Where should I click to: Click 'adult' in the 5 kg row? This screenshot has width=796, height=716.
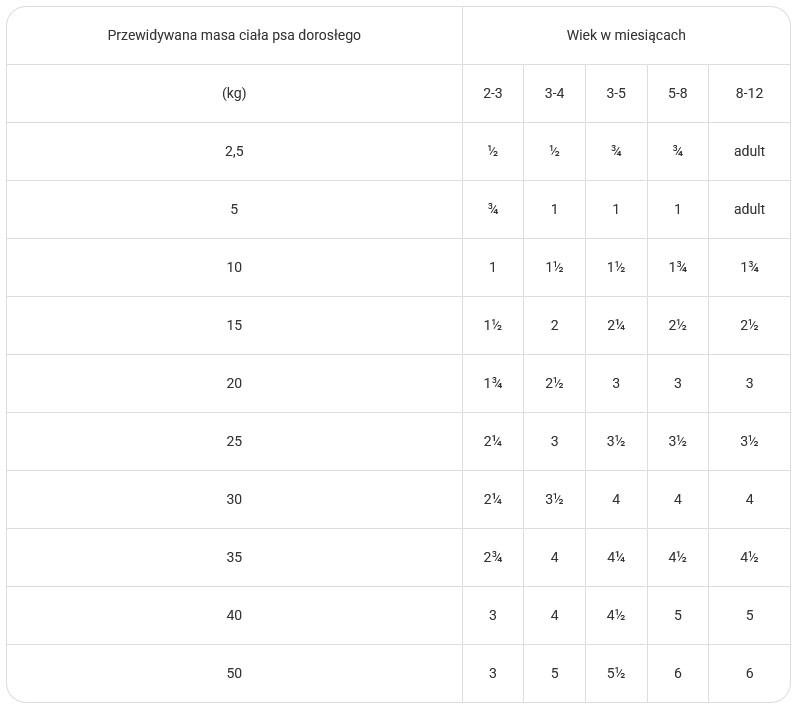coord(749,209)
